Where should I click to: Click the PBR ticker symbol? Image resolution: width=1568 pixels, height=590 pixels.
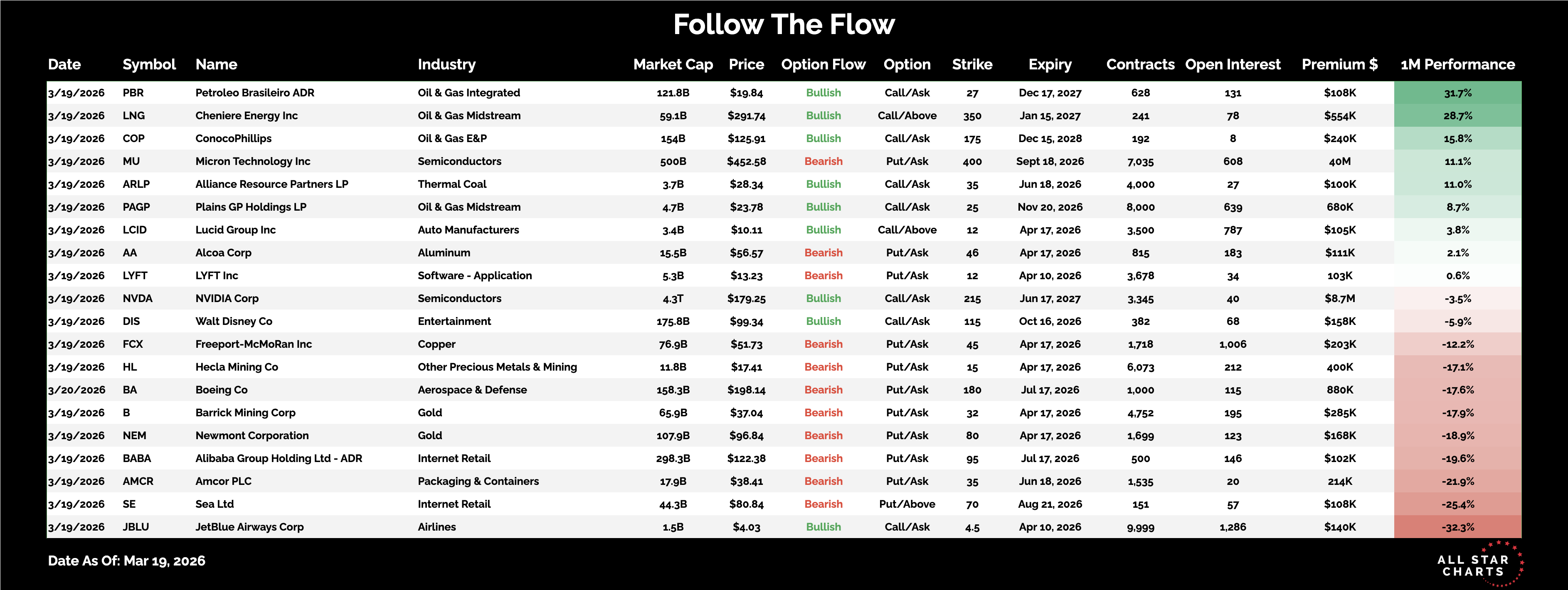coord(133,93)
